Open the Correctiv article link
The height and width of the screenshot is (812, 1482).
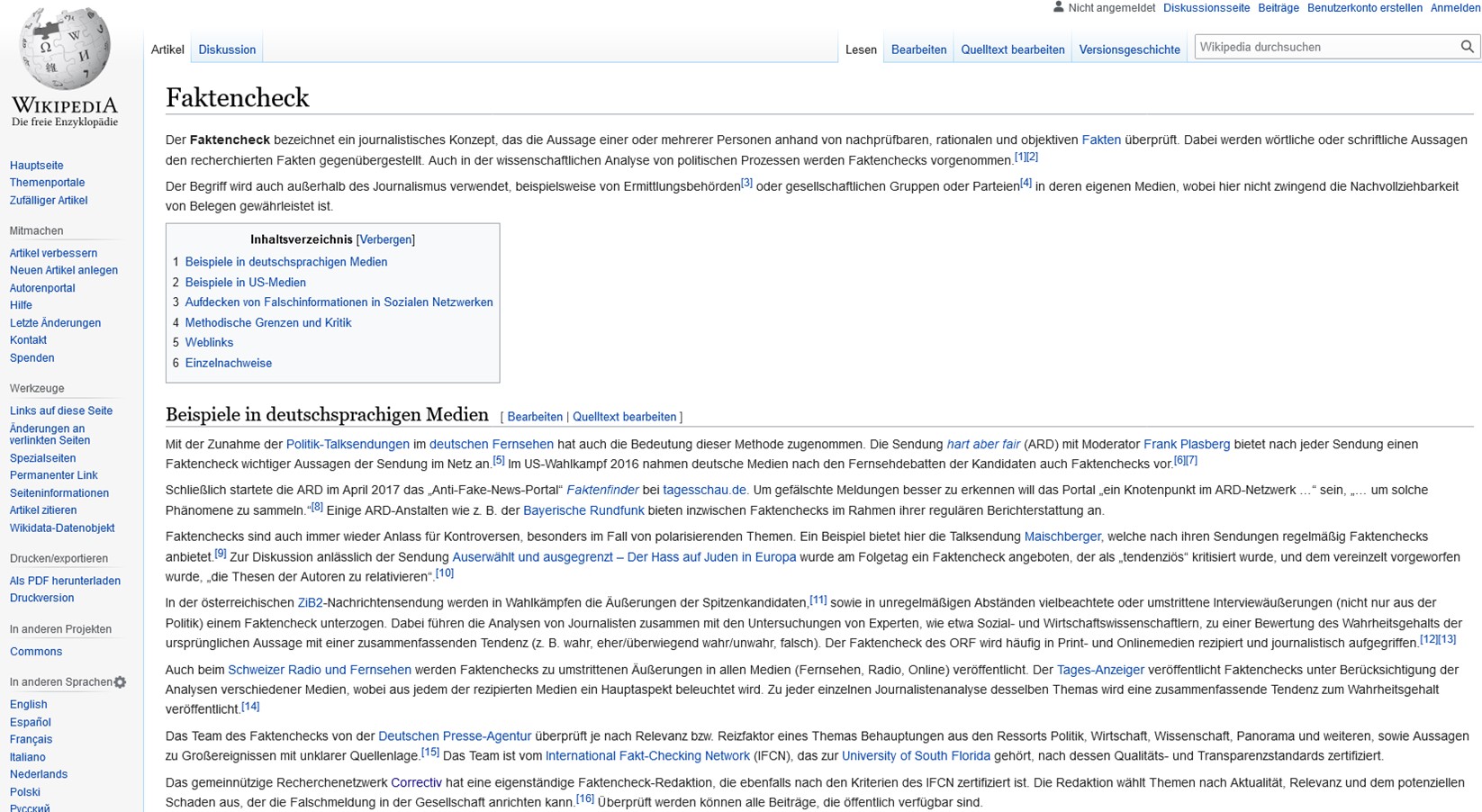click(x=416, y=782)
